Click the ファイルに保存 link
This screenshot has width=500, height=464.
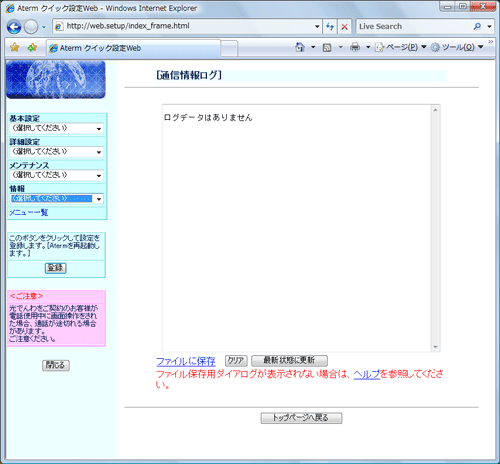click(x=186, y=361)
